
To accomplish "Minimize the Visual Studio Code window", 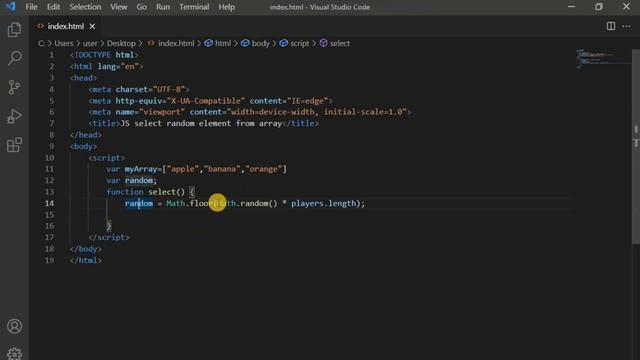I will click(571, 7).
